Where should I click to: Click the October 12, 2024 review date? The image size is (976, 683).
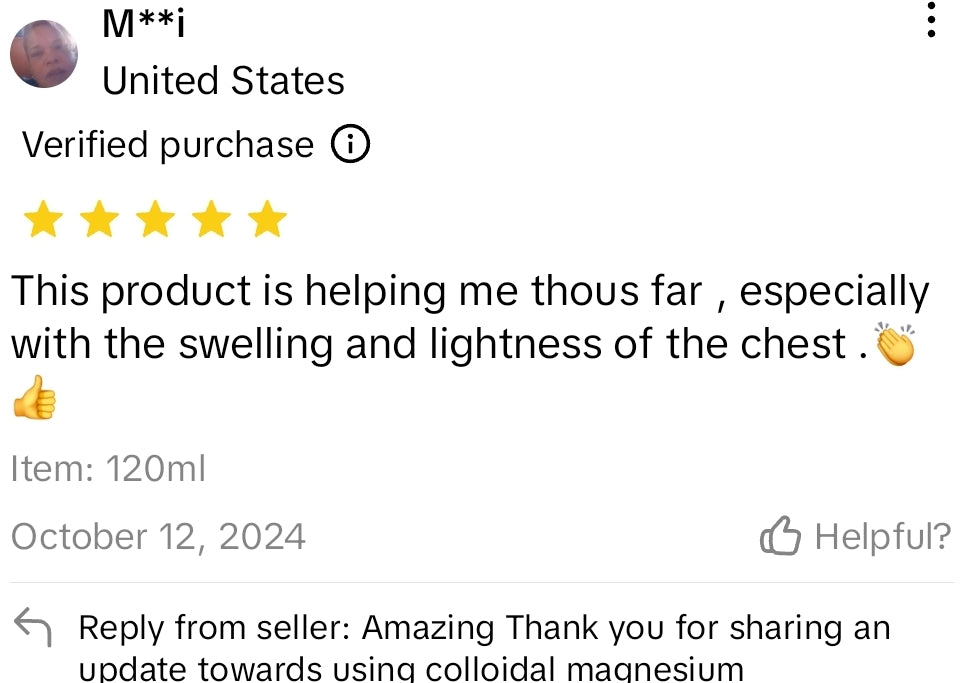point(158,537)
